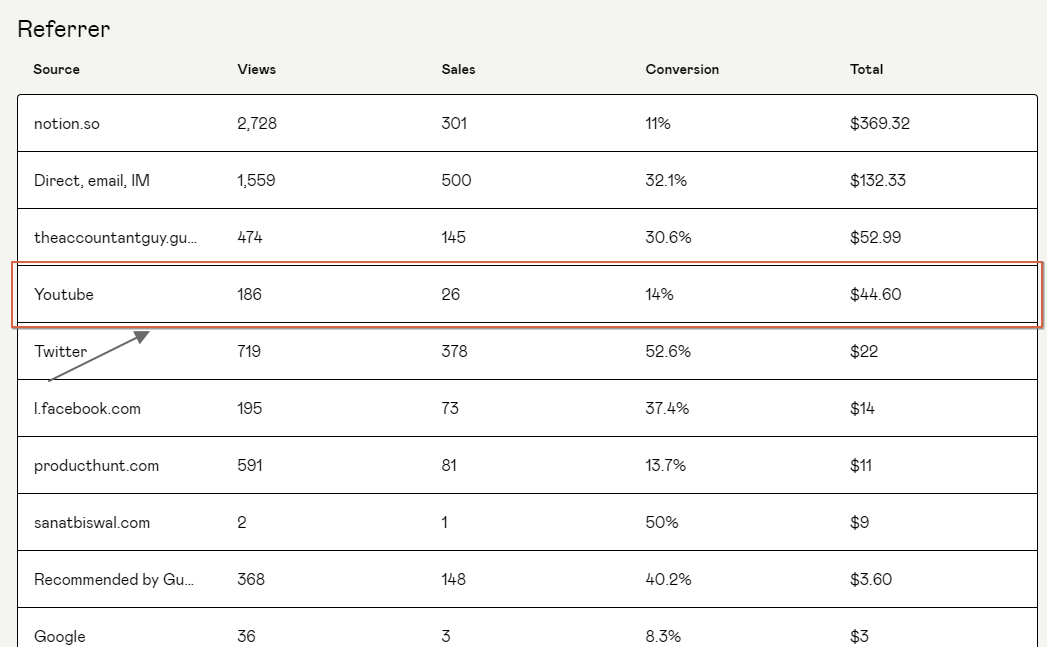Viewport: 1047px width, 647px height.
Task: Click the Google source entry
Action: tap(59, 637)
